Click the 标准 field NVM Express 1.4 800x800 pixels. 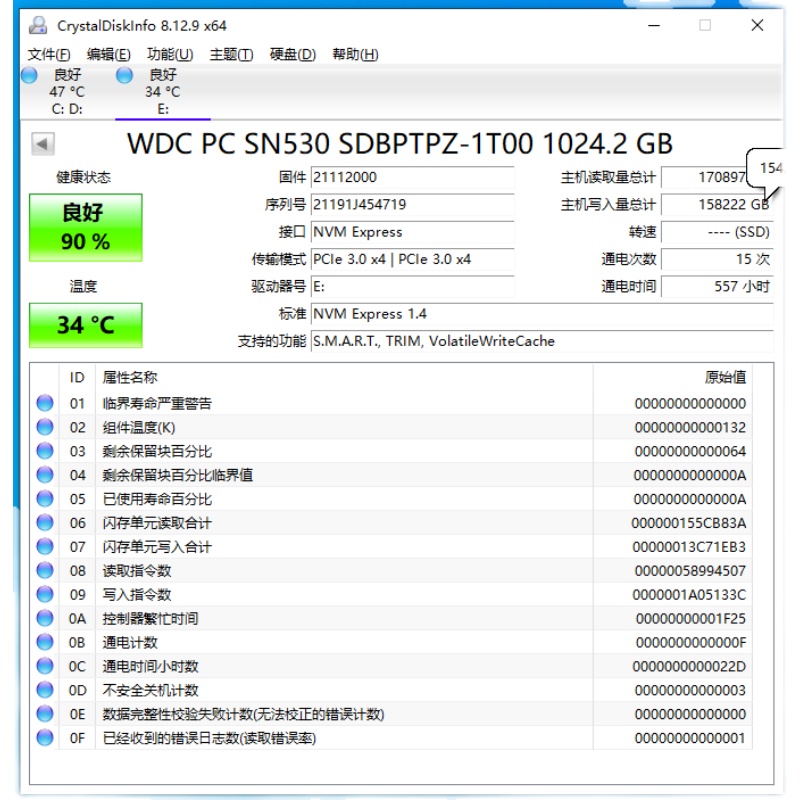(x=542, y=314)
